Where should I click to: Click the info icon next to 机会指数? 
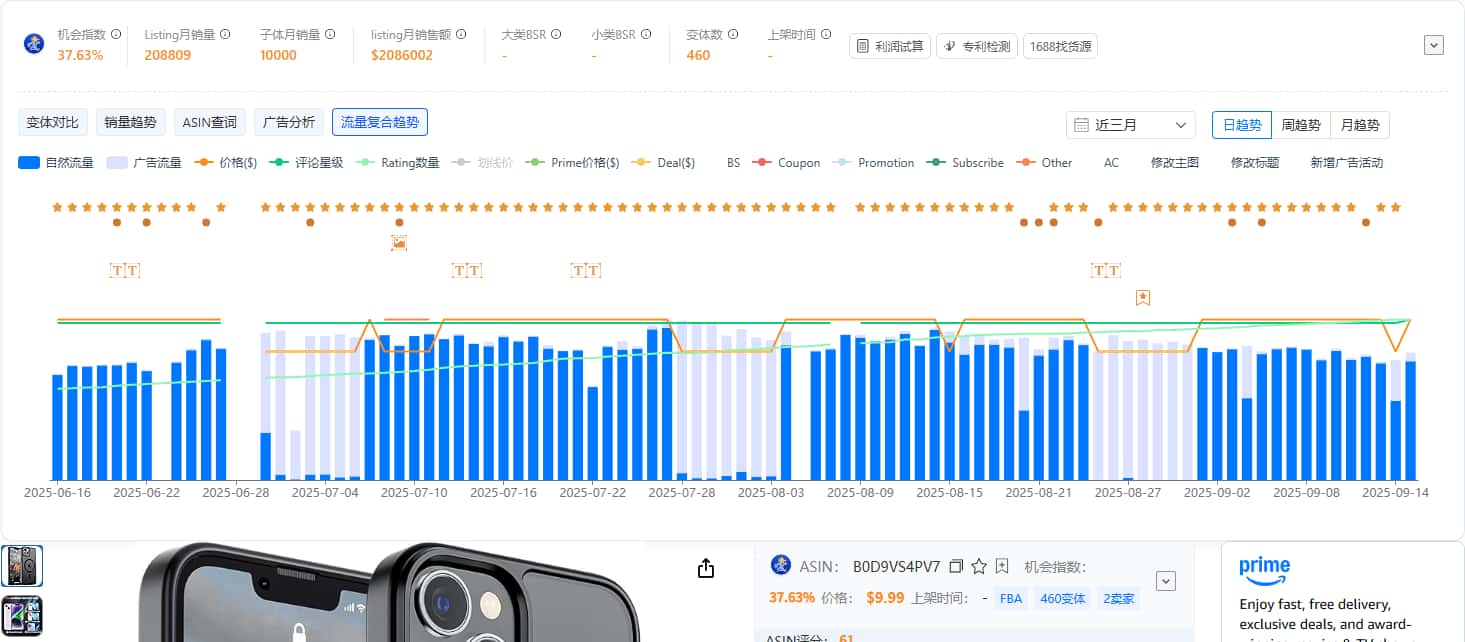116,35
